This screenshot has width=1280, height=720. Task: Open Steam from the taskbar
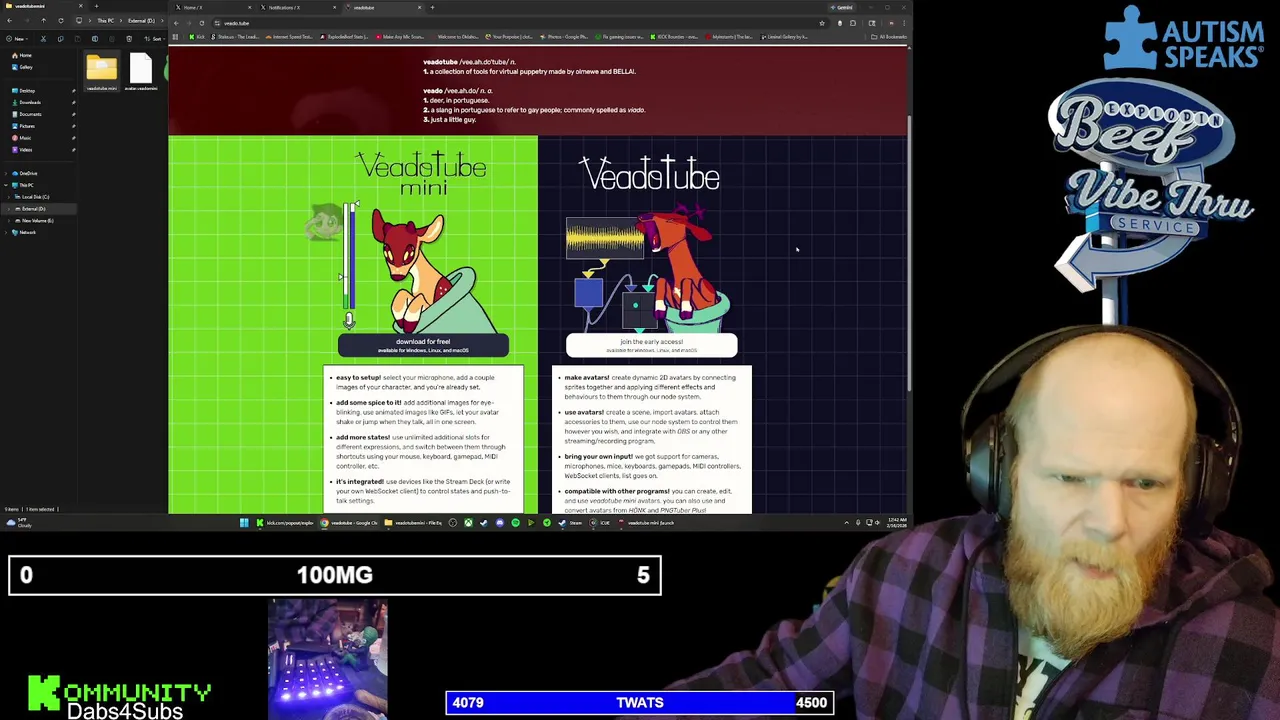pos(572,523)
